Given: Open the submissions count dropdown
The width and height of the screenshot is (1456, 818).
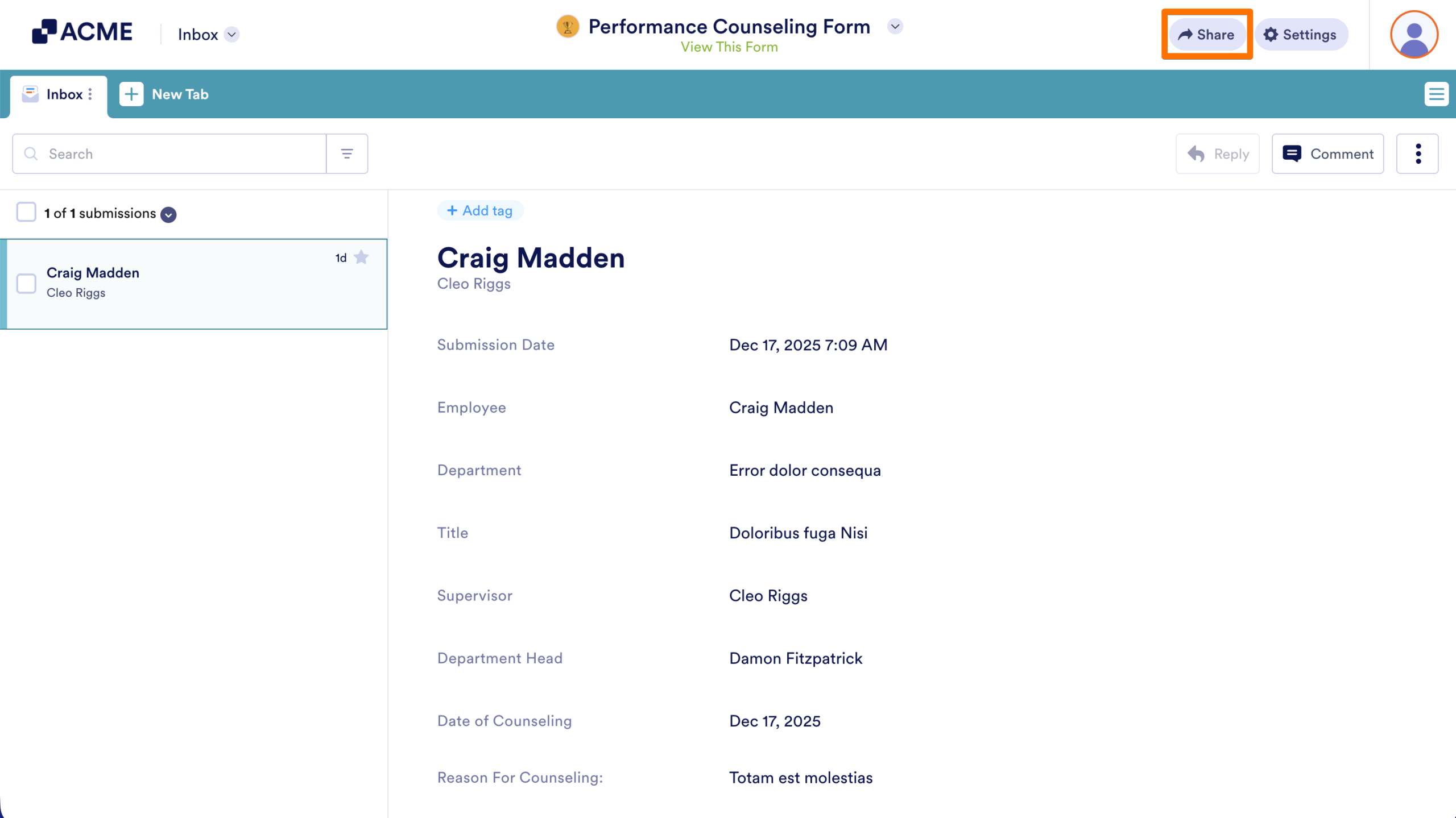Looking at the screenshot, I should point(168,214).
